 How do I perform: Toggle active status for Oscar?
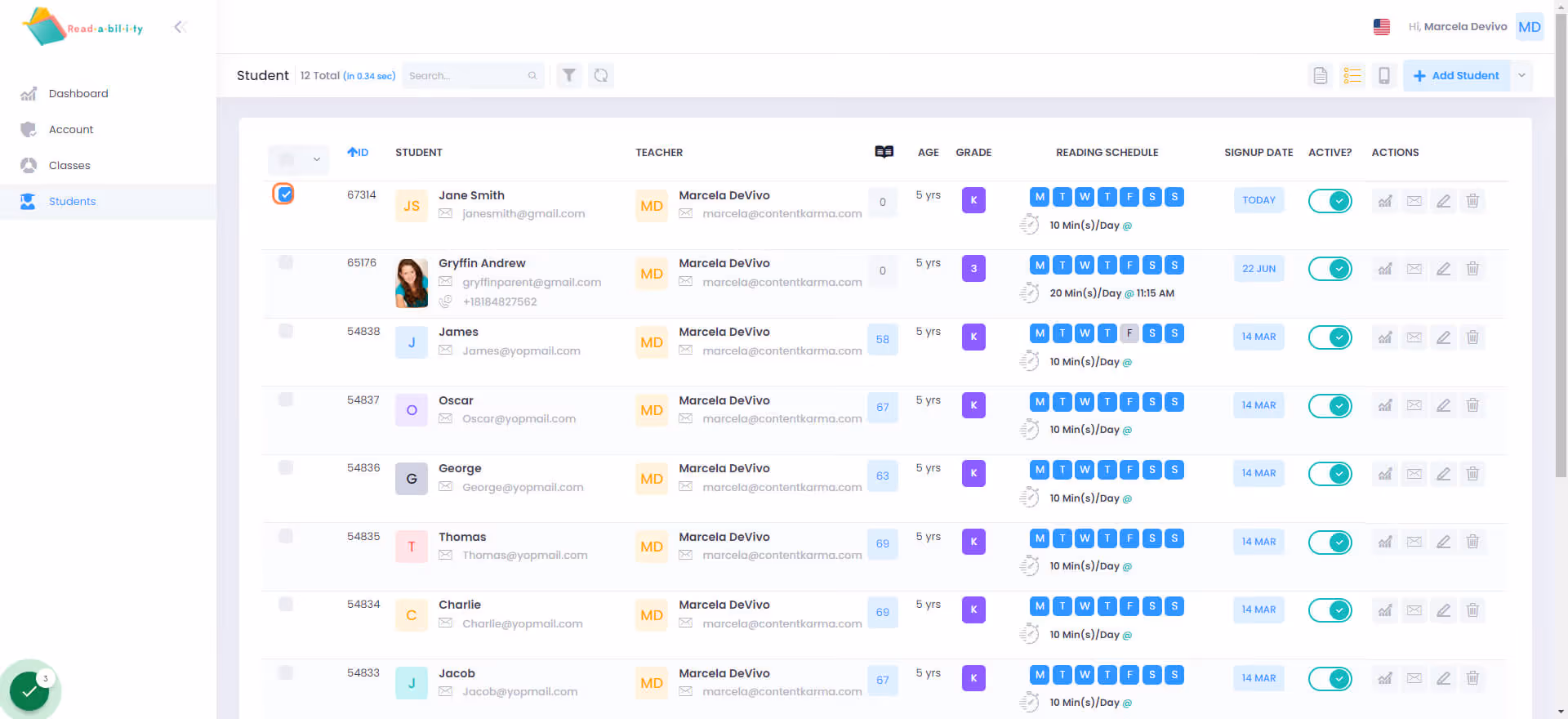[x=1330, y=405]
